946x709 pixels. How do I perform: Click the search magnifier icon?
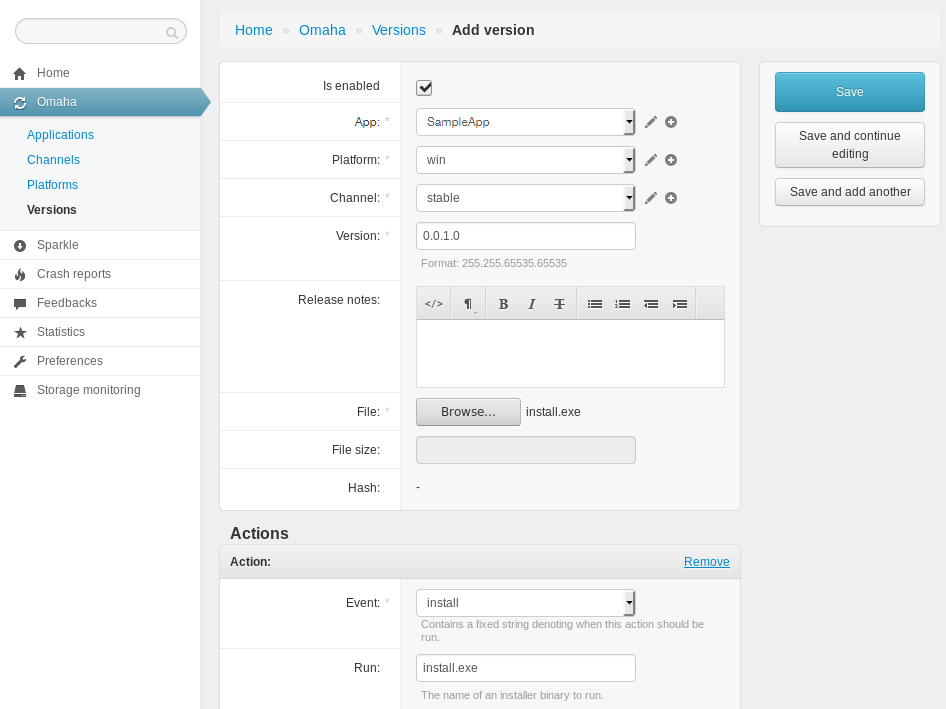[x=172, y=33]
